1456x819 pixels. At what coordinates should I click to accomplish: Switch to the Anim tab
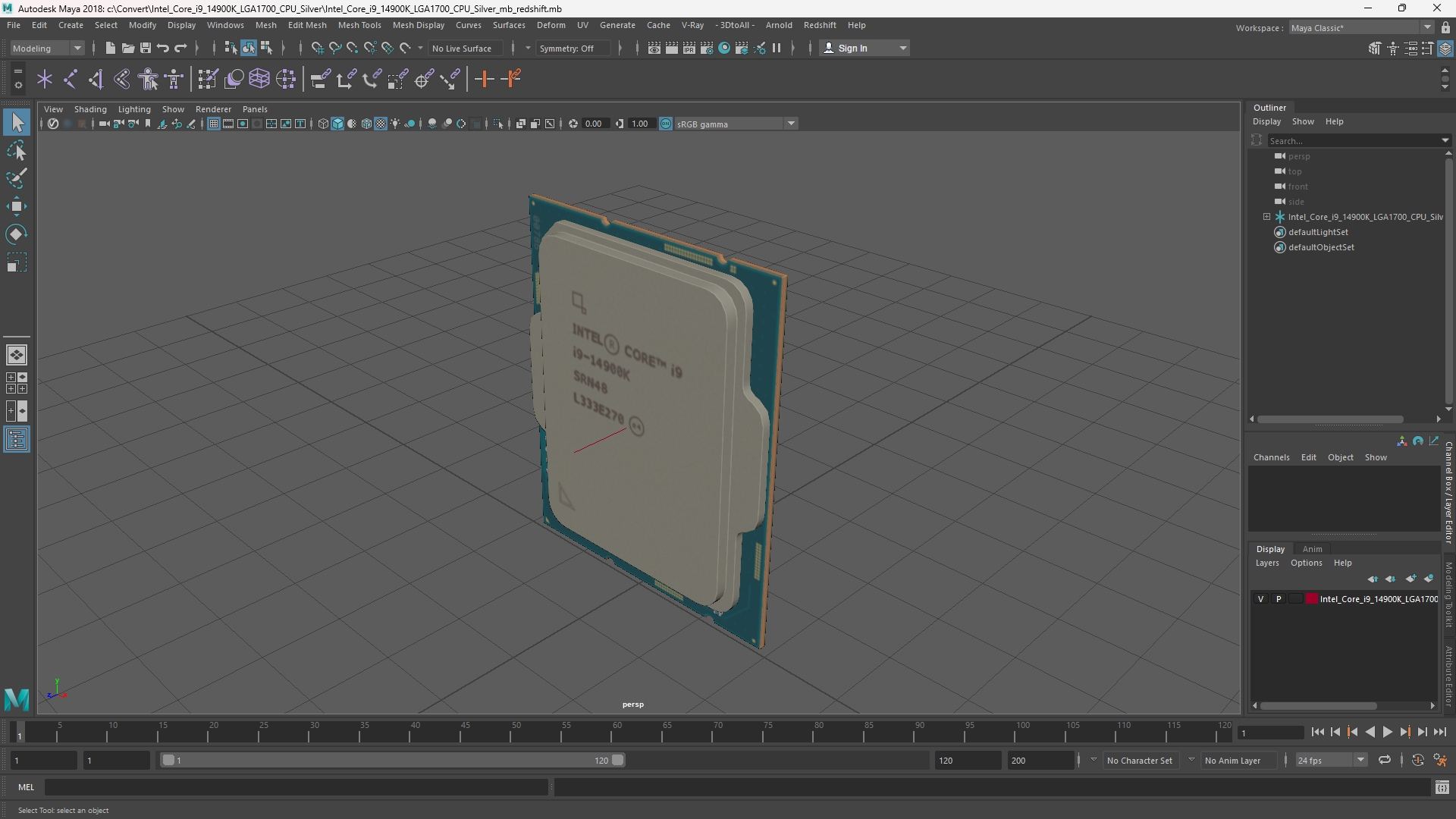click(1312, 549)
